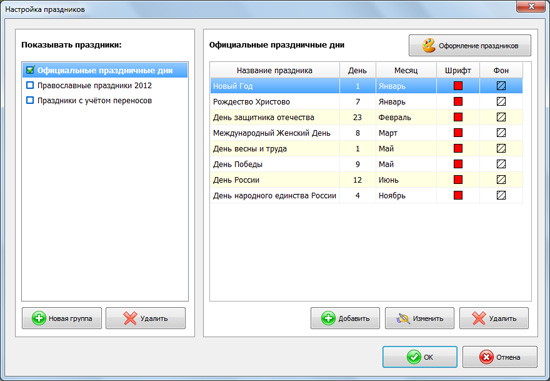Click red cancel icon on Отмена

pyautogui.click(x=487, y=357)
